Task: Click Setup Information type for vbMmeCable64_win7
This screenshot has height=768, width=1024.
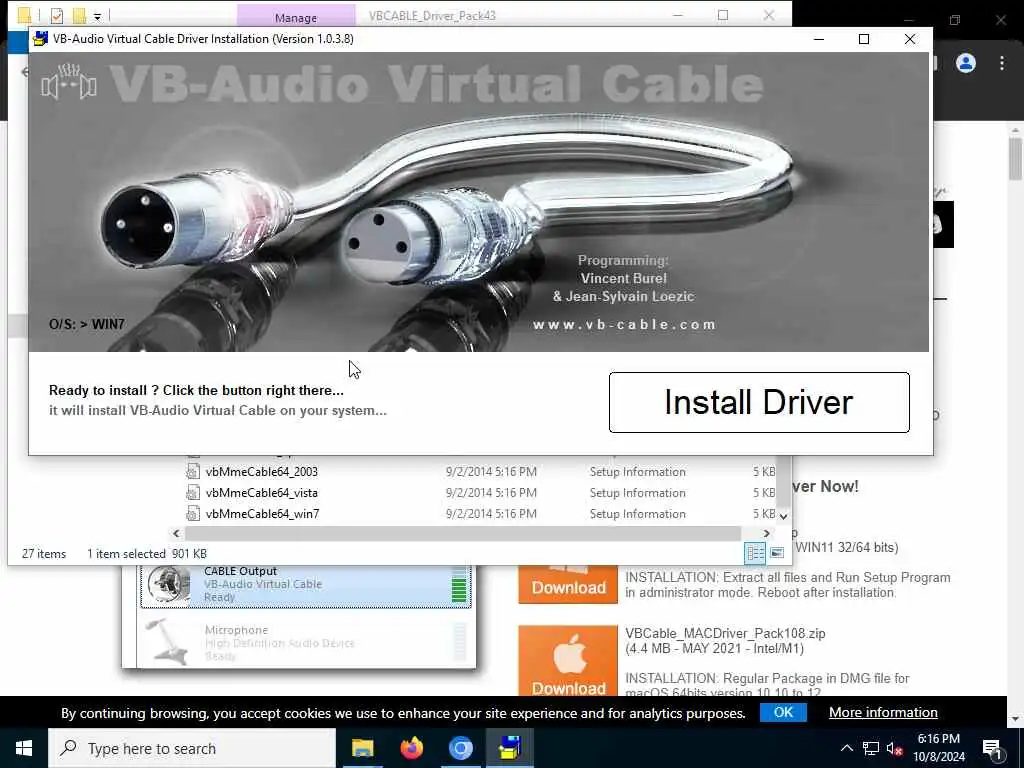Action: [x=637, y=514]
